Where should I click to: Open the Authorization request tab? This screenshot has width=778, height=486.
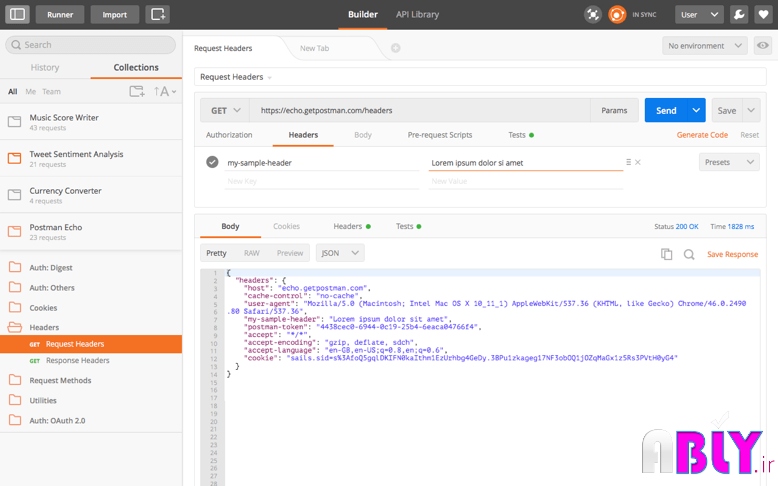point(229,135)
